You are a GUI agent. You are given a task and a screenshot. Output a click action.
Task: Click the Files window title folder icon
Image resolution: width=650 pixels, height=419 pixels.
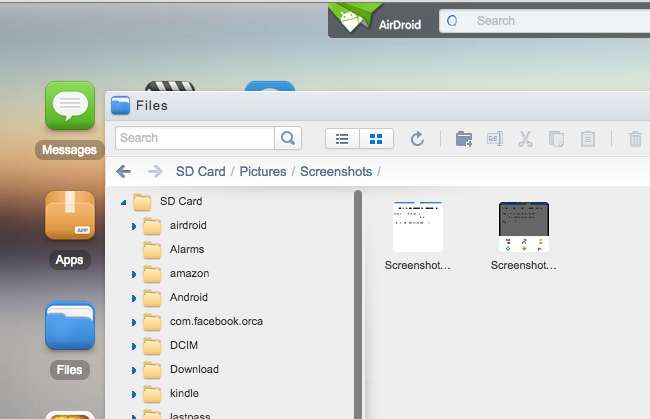pyautogui.click(x=121, y=105)
